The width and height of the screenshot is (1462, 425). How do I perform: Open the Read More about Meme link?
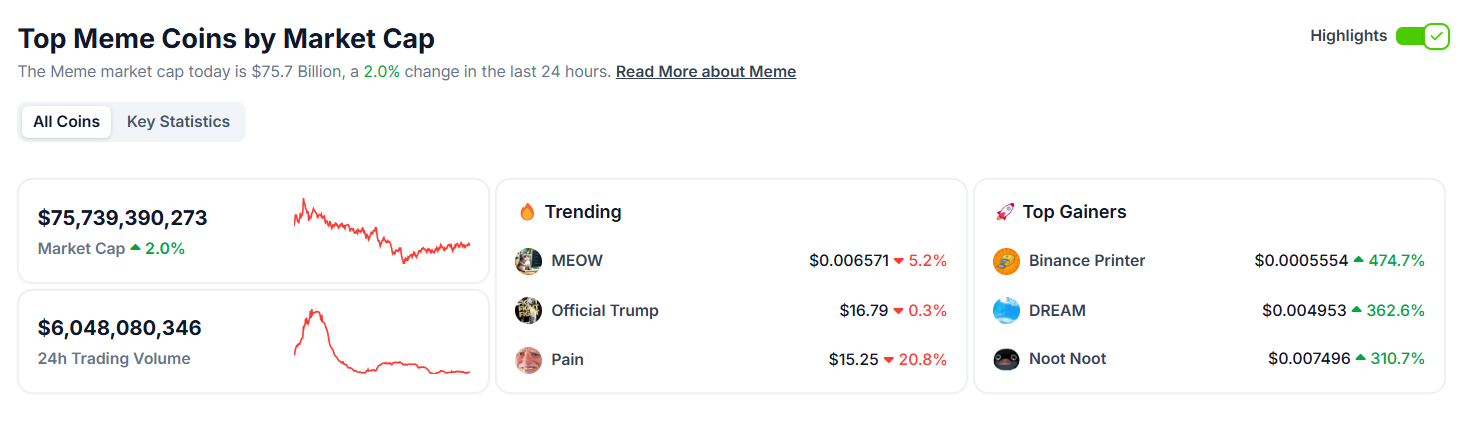coord(706,72)
